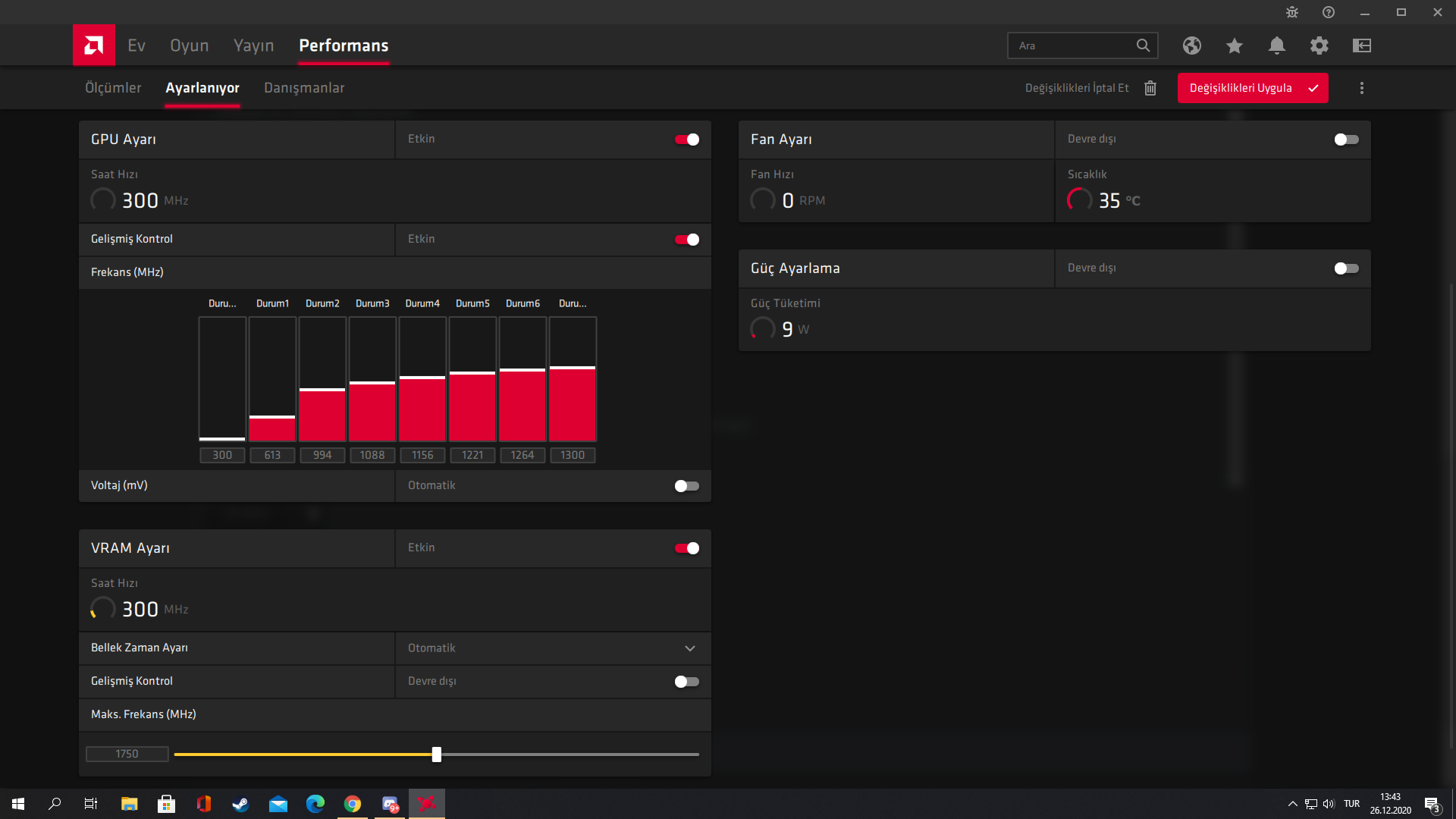Click the 300 MHz state value field
The image size is (1456, 819).
pos(222,455)
